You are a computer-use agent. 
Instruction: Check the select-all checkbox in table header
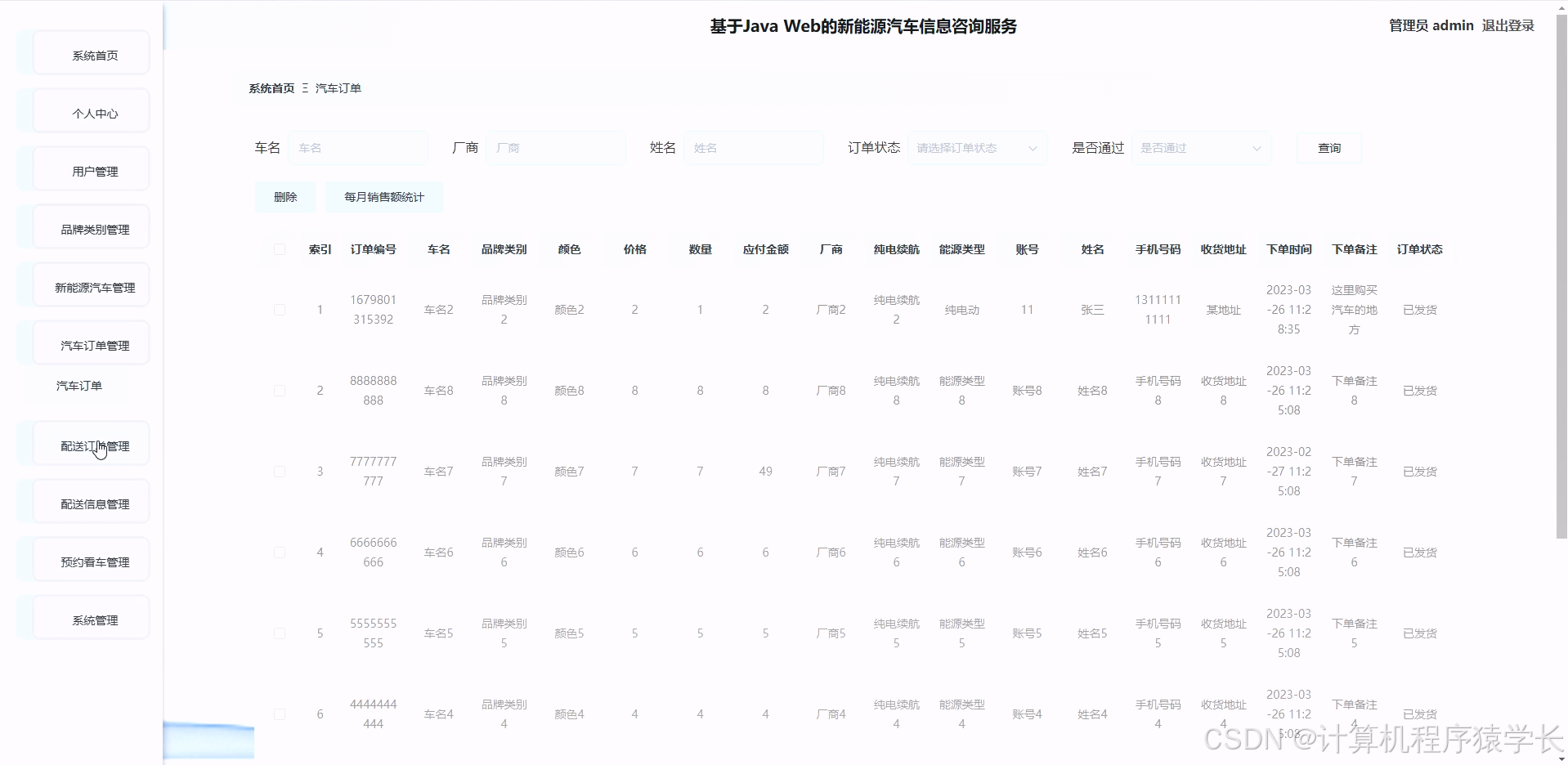click(279, 249)
